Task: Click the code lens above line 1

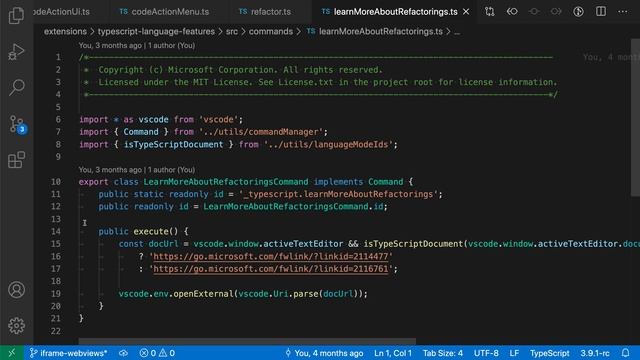Action: coord(137,45)
